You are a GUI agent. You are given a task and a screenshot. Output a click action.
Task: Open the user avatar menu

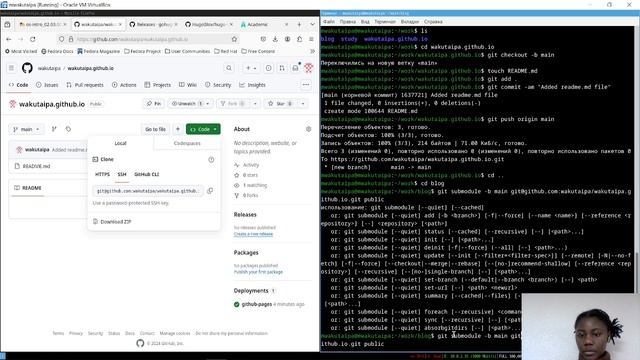pos(309,68)
